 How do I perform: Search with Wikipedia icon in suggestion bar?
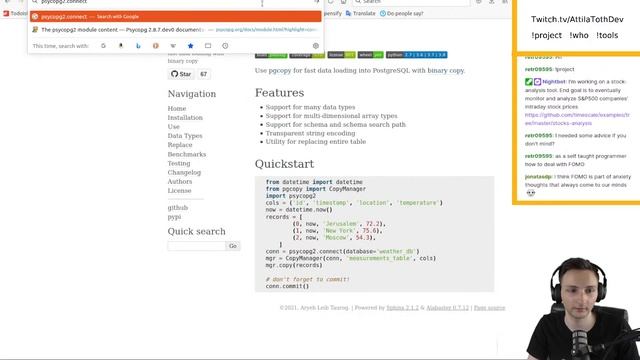pos(173,46)
